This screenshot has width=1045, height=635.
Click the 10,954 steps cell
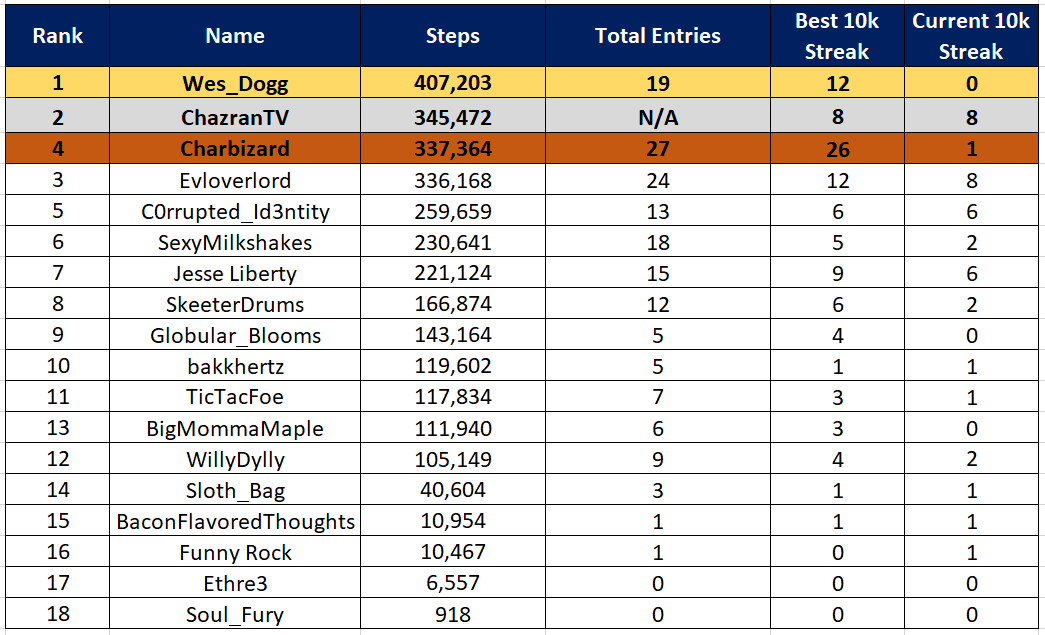tap(453, 520)
